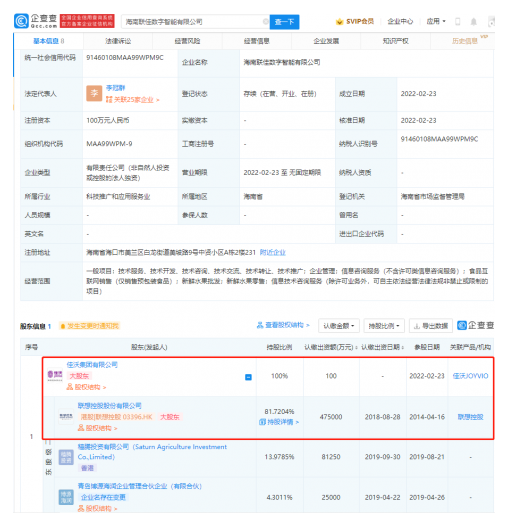The width and height of the screenshot is (506, 521).
Task: Open 佳沃集团有限公司 shareholder link
Action: [x=92, y=365]
